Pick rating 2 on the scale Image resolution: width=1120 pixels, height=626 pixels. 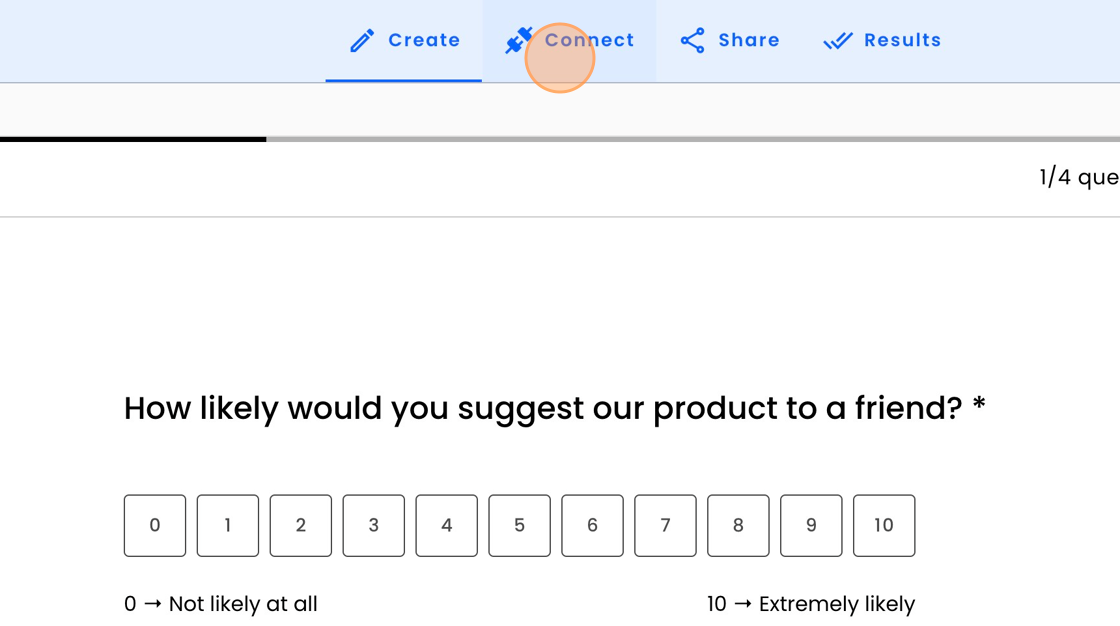301,525
